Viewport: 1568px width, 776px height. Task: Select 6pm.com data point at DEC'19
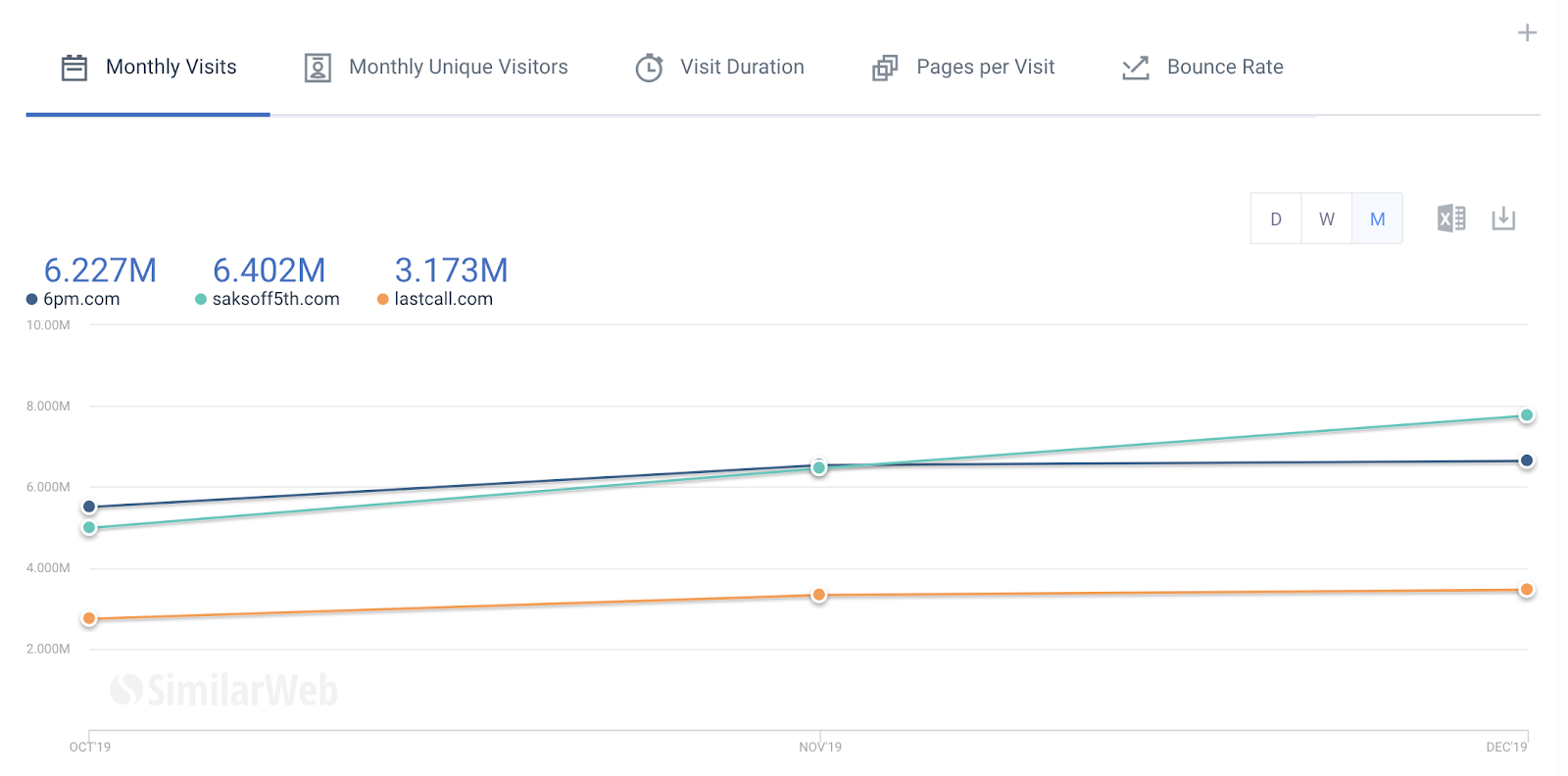(x=1527, y=461)
